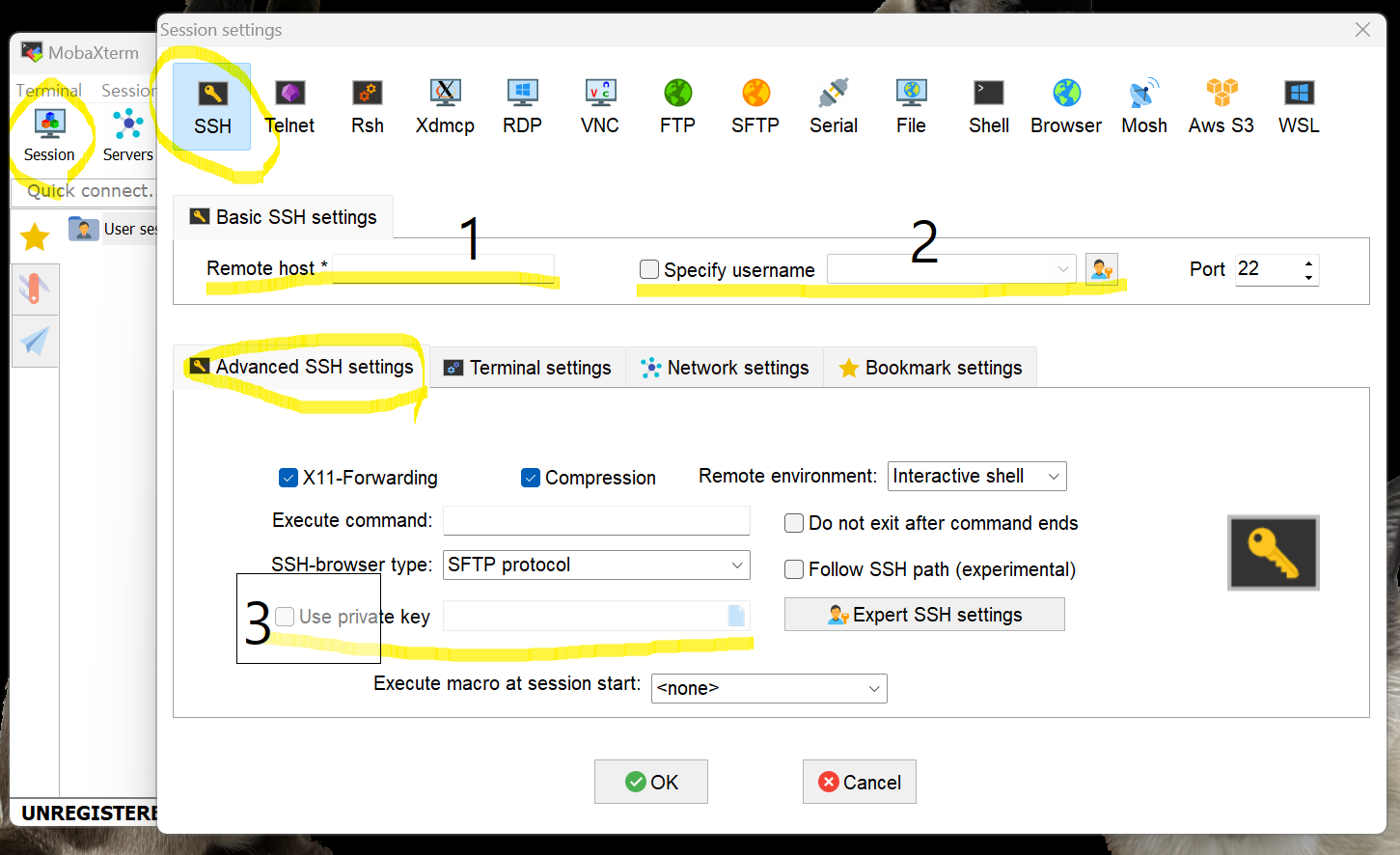Choose the Rsh session type
The image size is (1400, 855).
point(368,107)
